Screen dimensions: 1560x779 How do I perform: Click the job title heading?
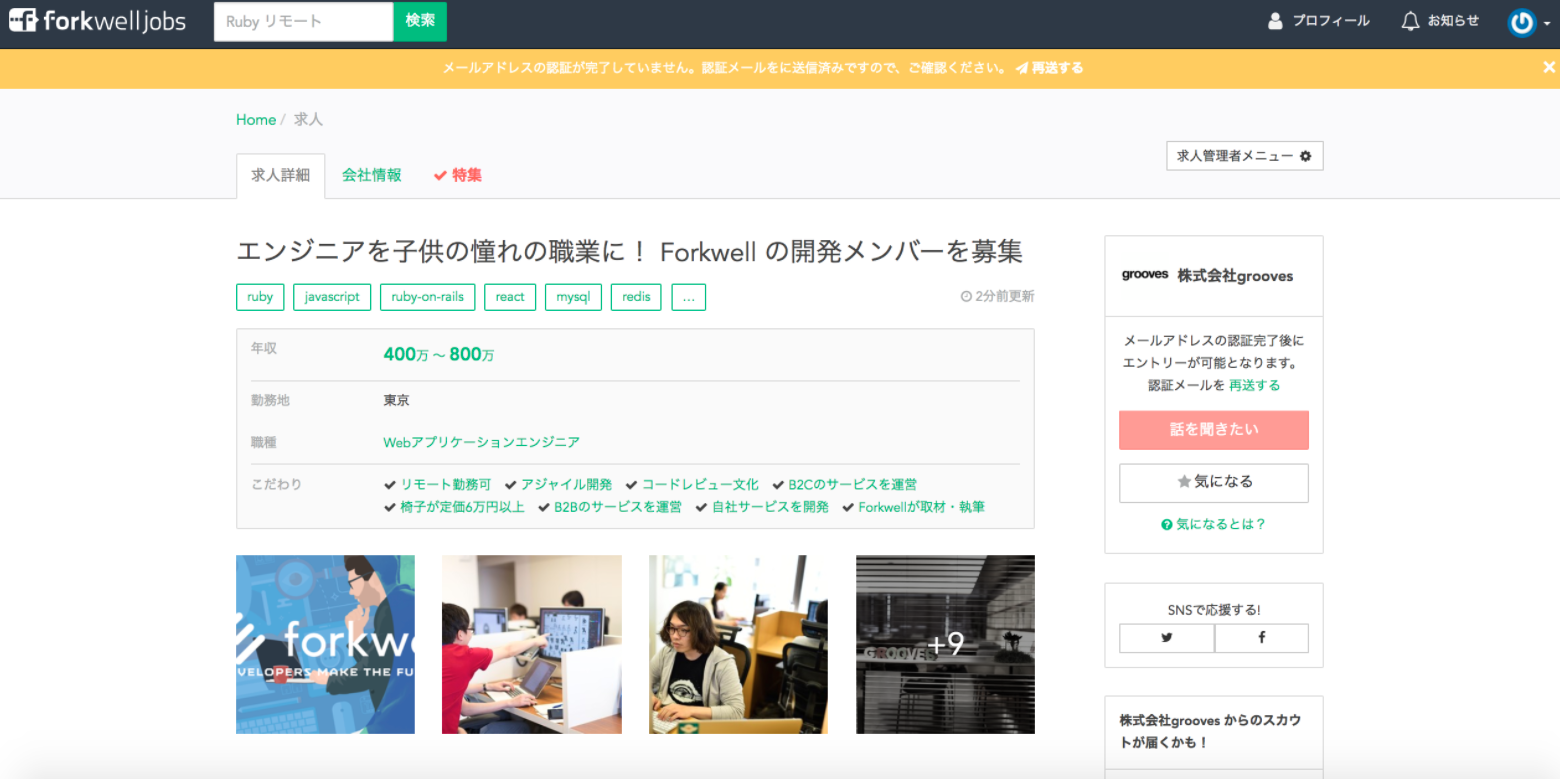pyautogui.click(x=629, y=252)
